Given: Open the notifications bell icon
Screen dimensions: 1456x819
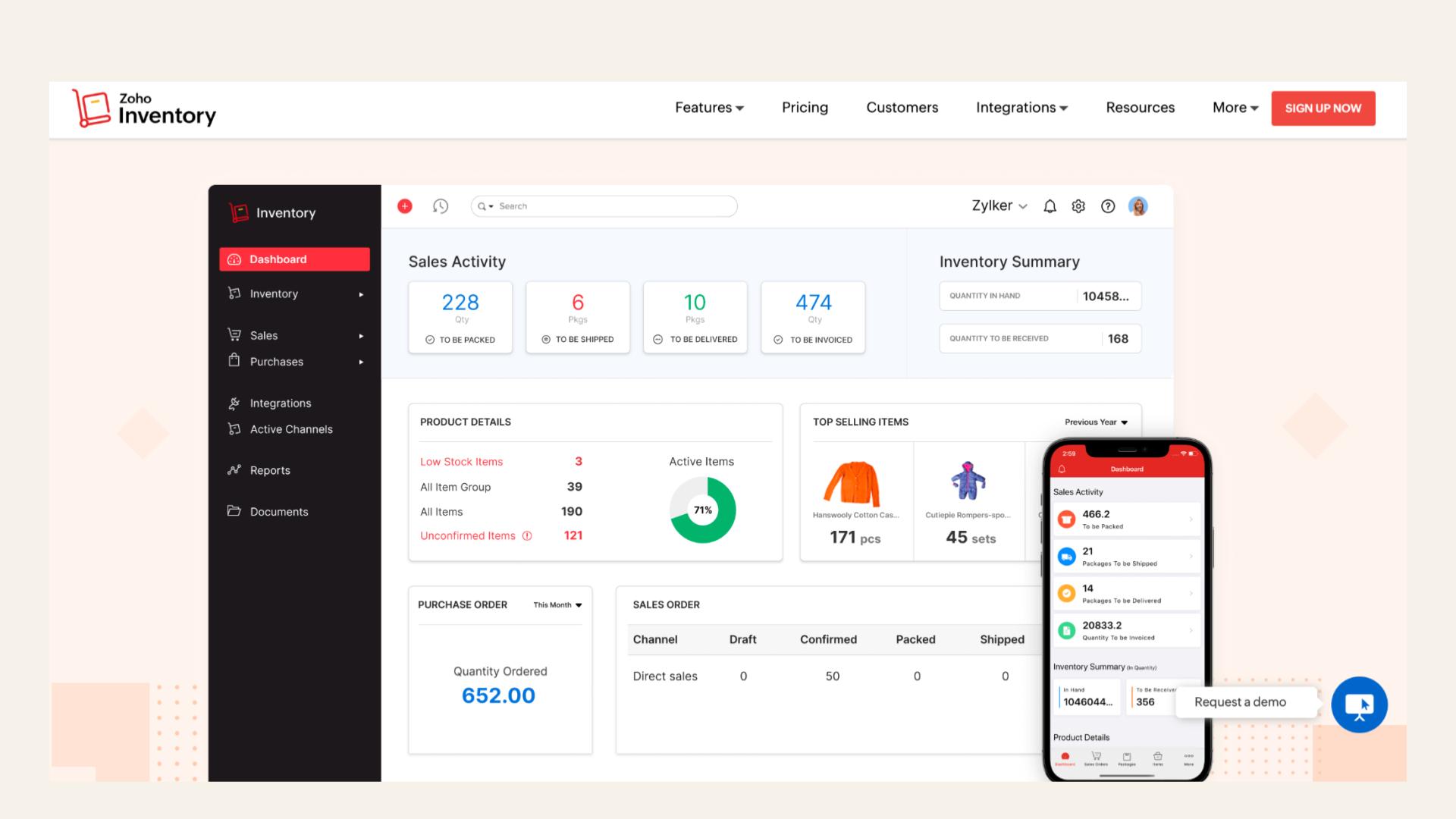Looking at the screenshot, I should [1050, 206].
